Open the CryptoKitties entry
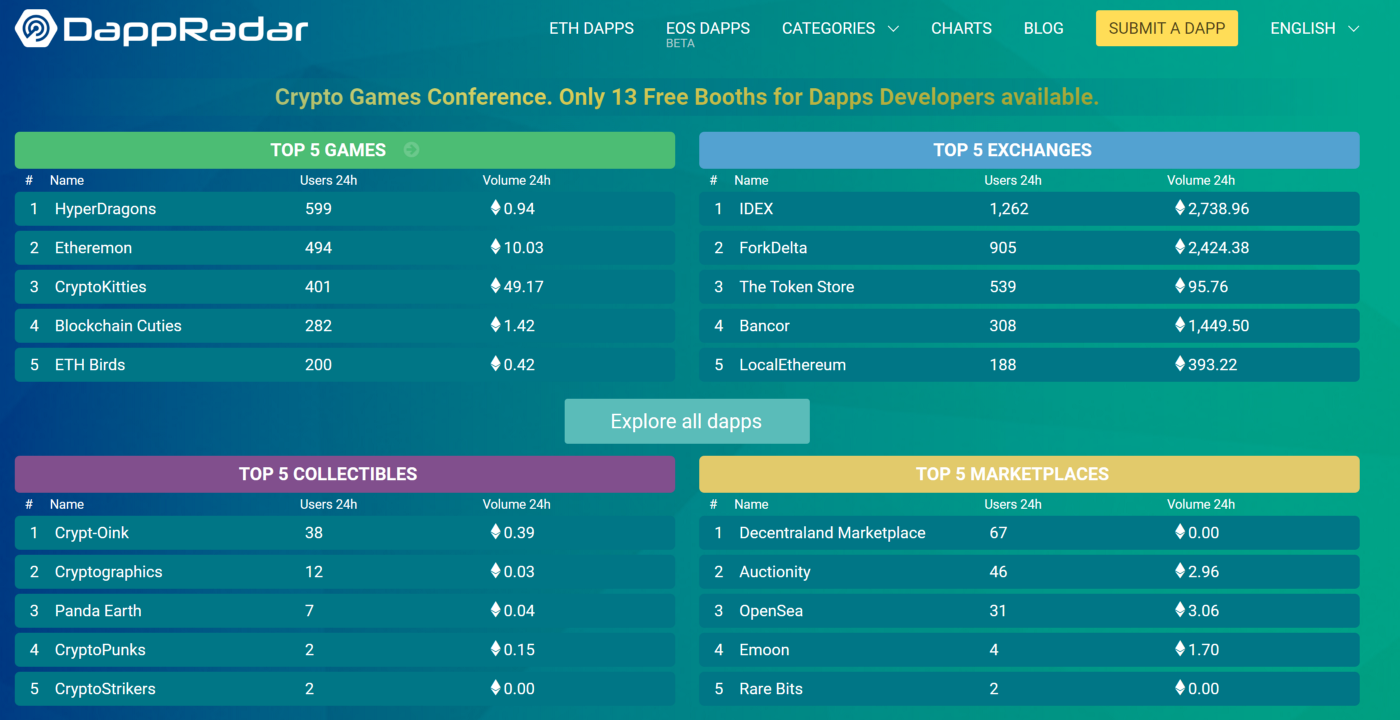This screenshot has width=1400, height=720. [345, 287]
